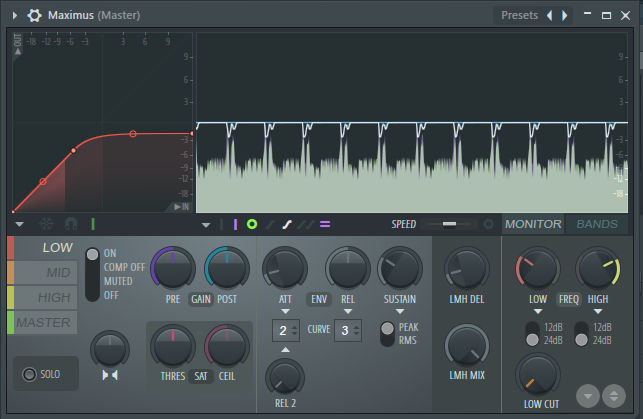Click the round down-arrow button

tap(588, 396)
